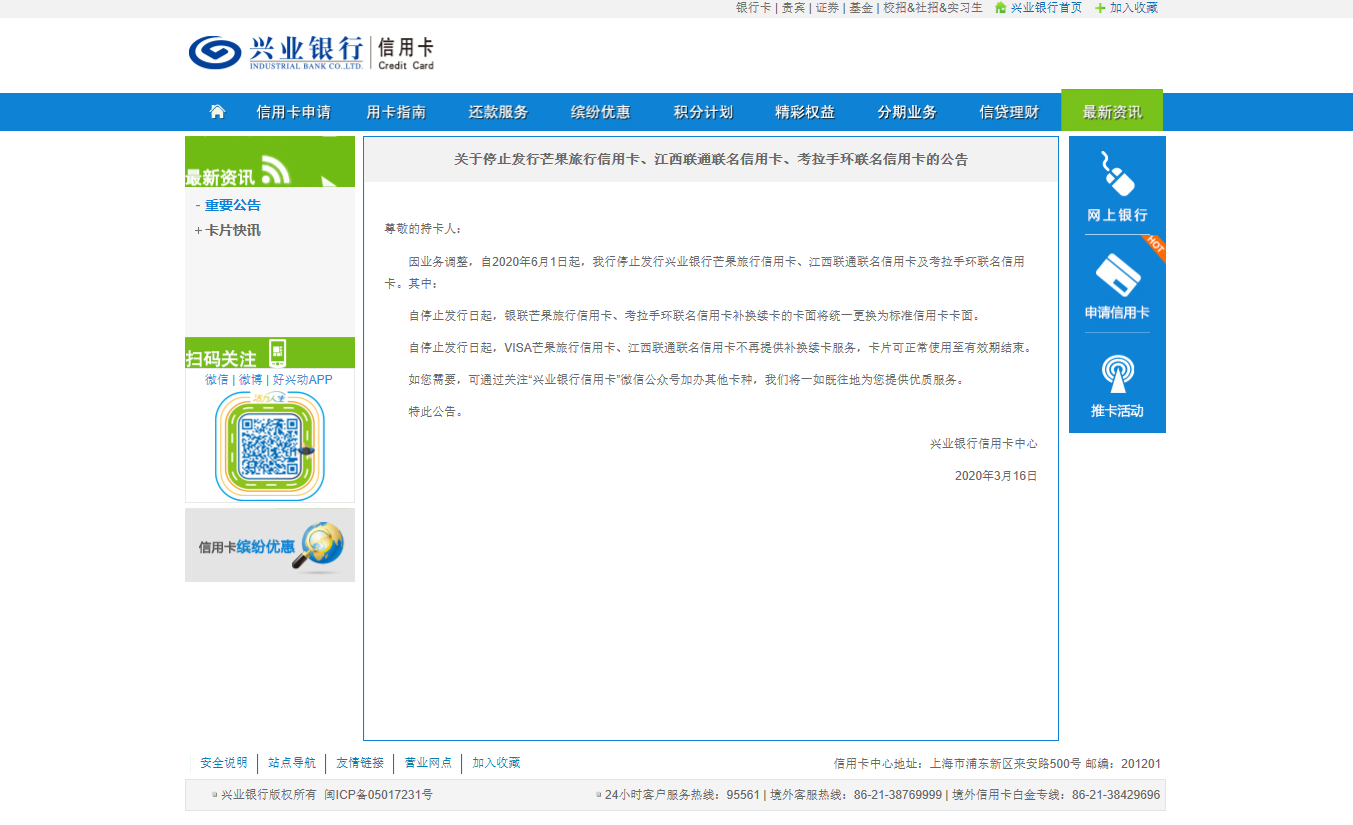The height and width of the screenshot is (825, 1353).
Task: Click the 微信 link
Action: tap(217, 380)
